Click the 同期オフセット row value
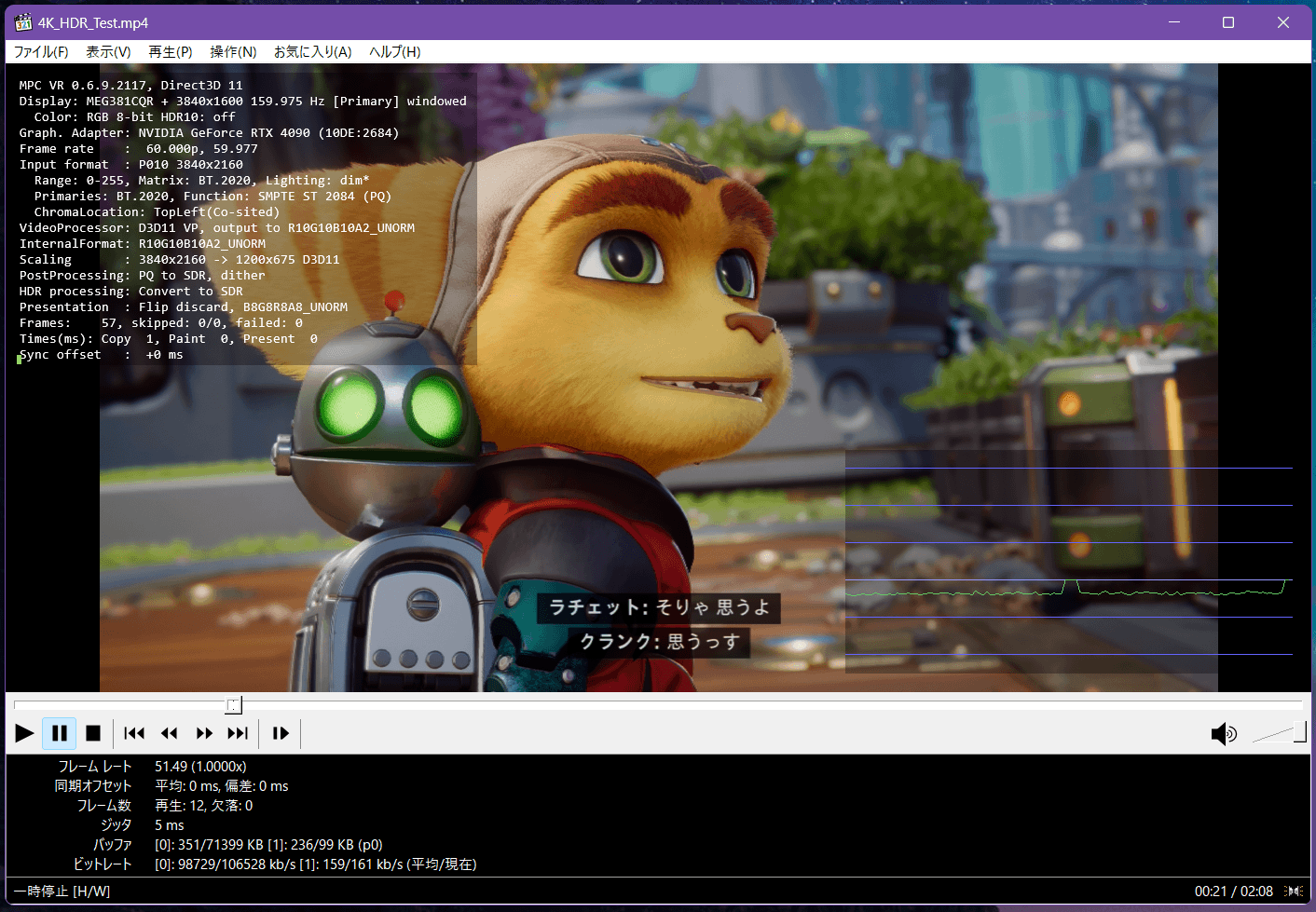This screenshot has width=1316, height=912. tap(222, 786)
